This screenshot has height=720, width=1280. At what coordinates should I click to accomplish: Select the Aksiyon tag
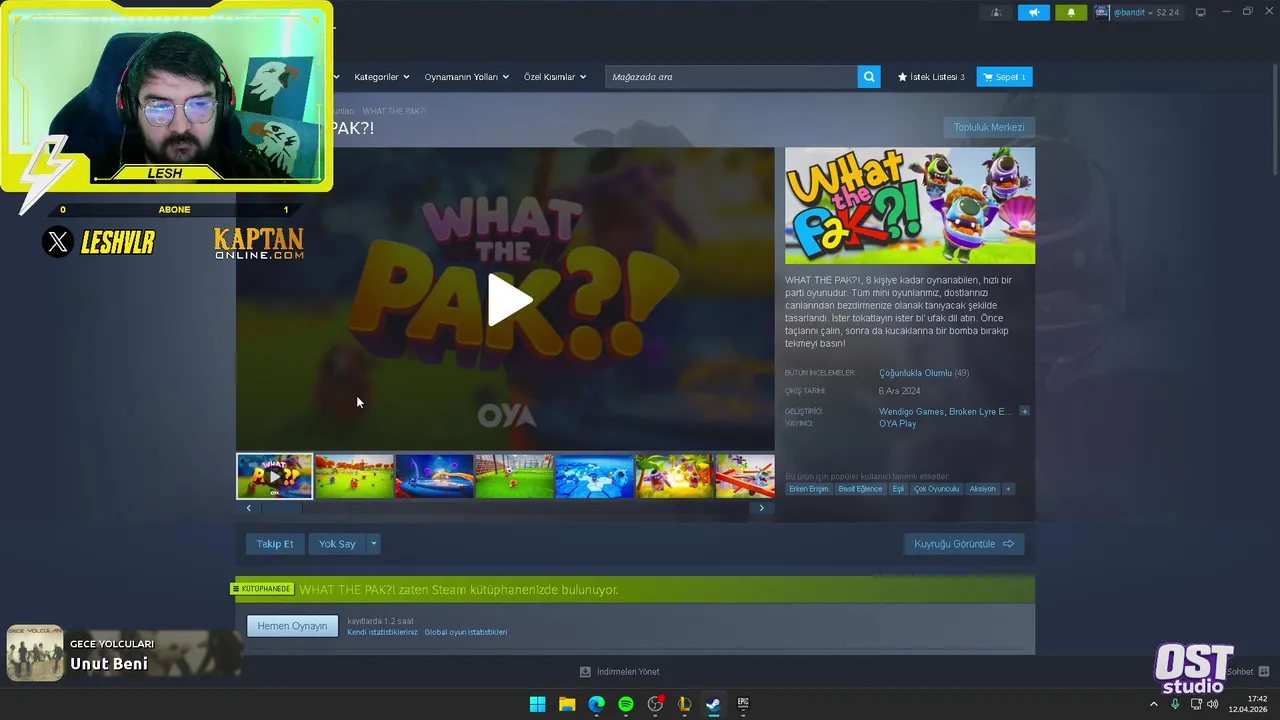point(982,489)
